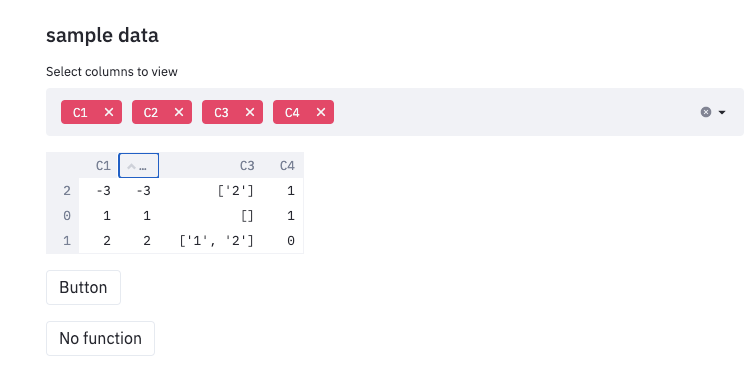Click the C4 value 0 cell

tap(284, 241)
